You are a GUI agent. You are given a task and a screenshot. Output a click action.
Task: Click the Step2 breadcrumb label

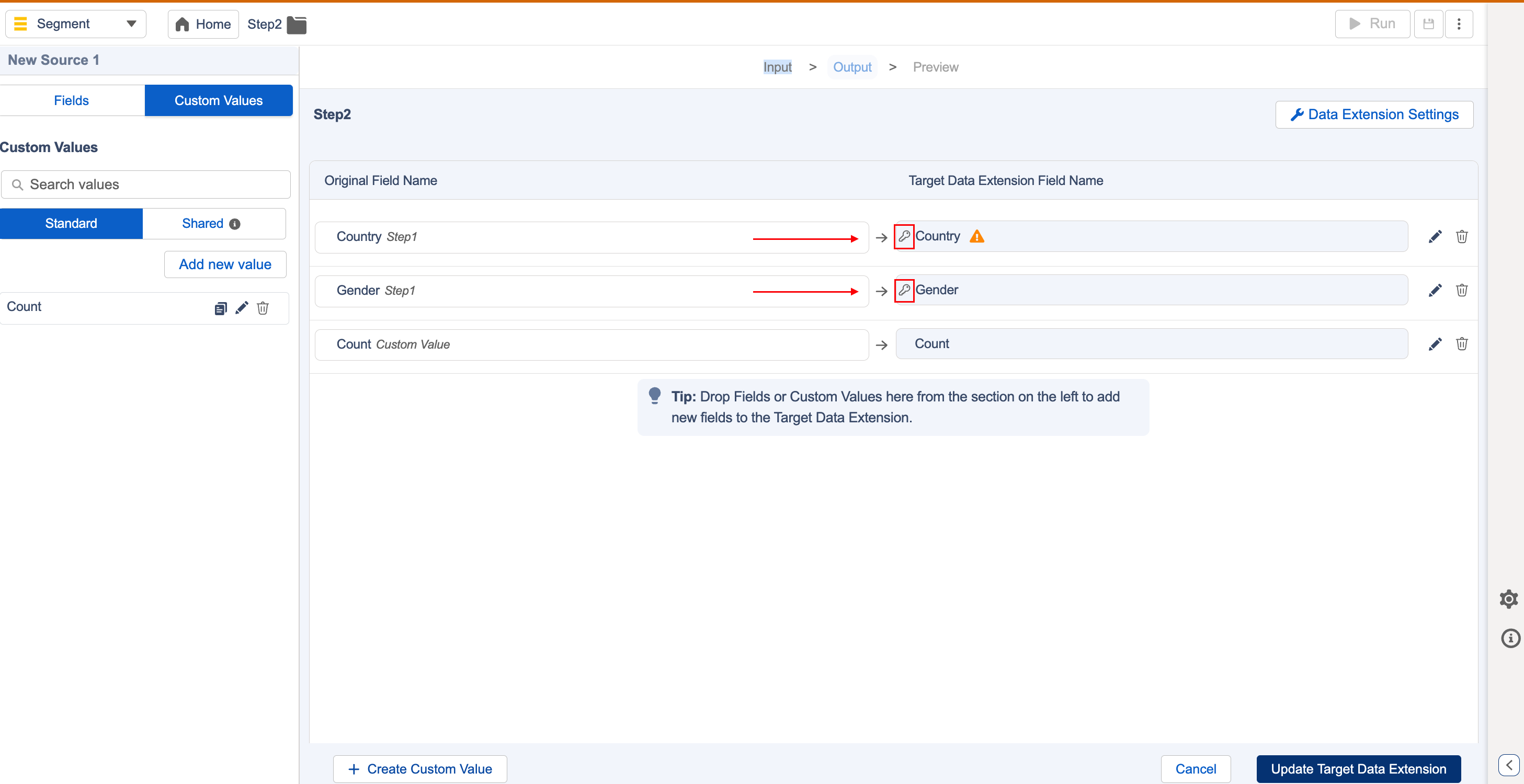(265, 24)
